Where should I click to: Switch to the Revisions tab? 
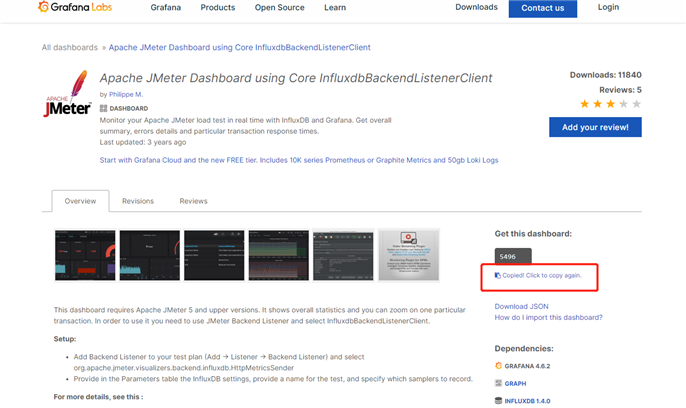[x=138, y=201]
